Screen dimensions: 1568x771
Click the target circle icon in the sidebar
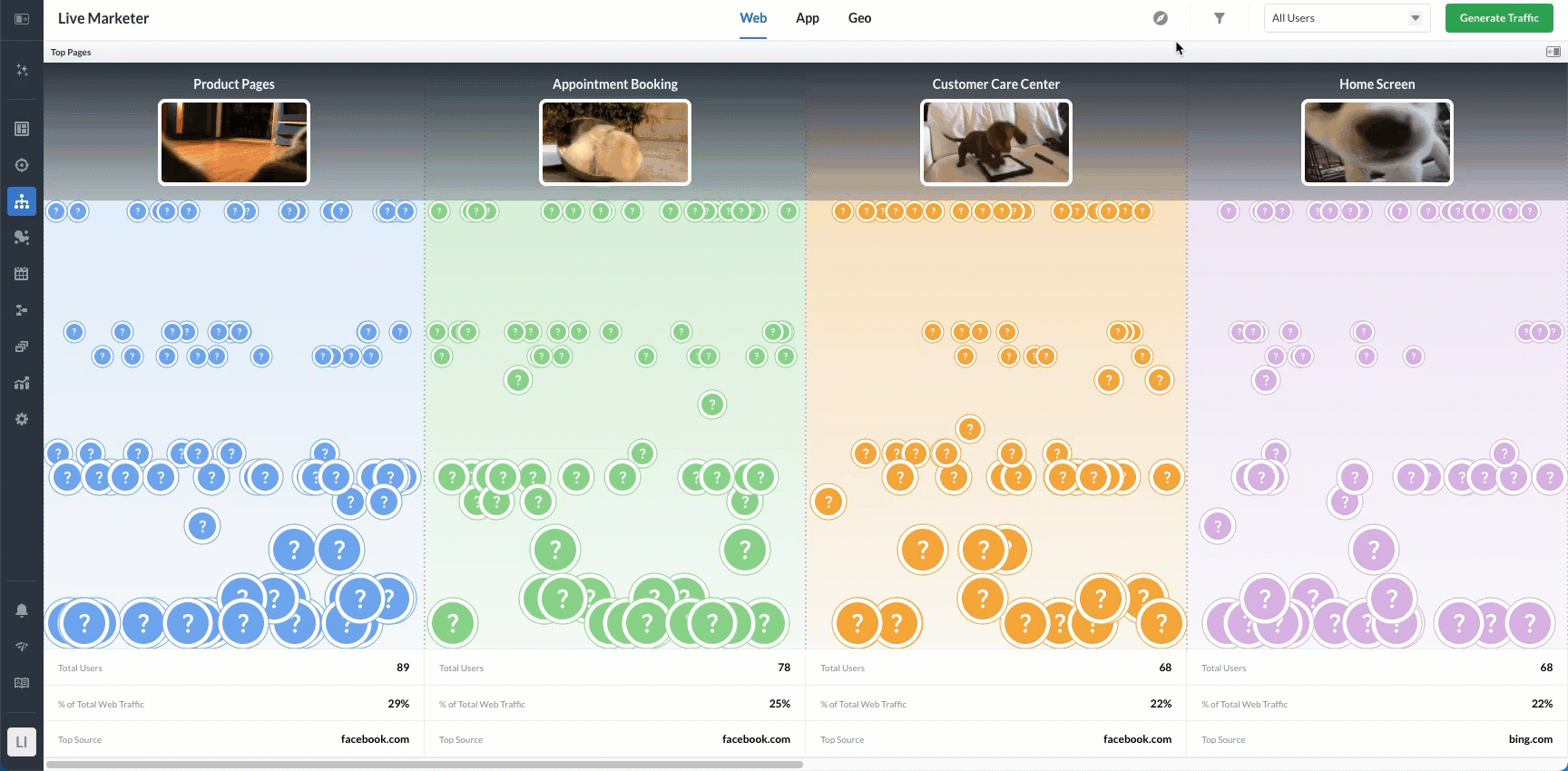pyautogui.click(x=22, y=165)
